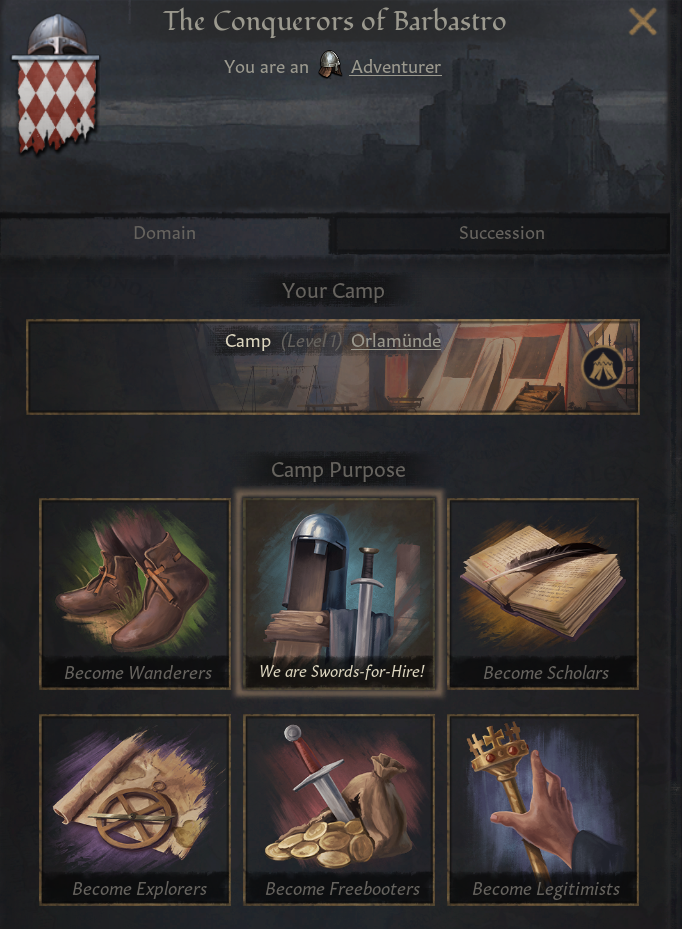This screenshot has width=682, height=929.
Task: Open the Adventurer link
Action: point(395,67)
